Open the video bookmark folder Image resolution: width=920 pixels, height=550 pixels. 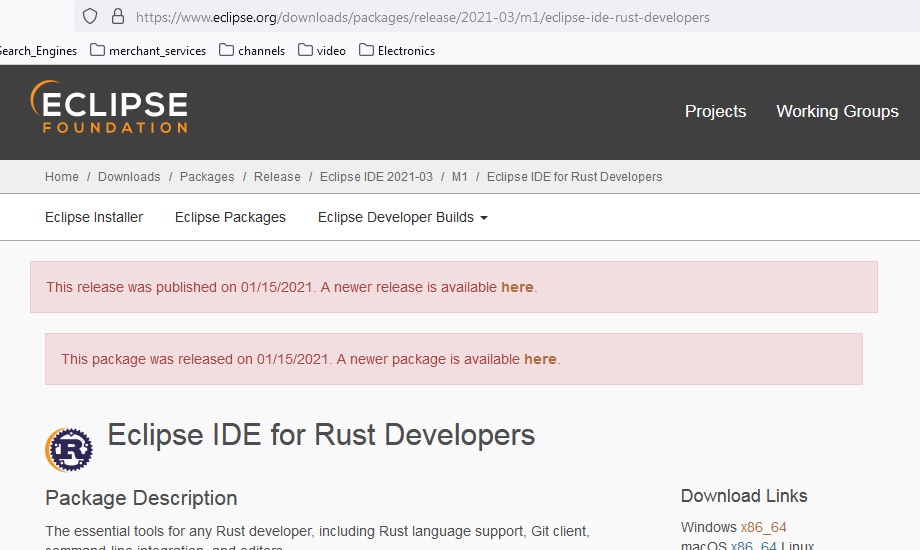click(x=322, y=51)
